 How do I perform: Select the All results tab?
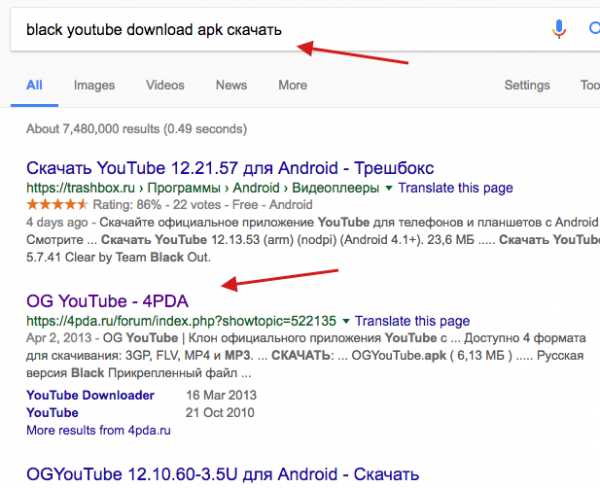click(34, 85)
